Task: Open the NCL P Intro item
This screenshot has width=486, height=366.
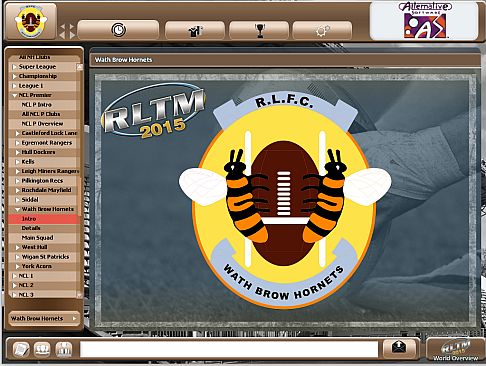Action: pos(37,105)
